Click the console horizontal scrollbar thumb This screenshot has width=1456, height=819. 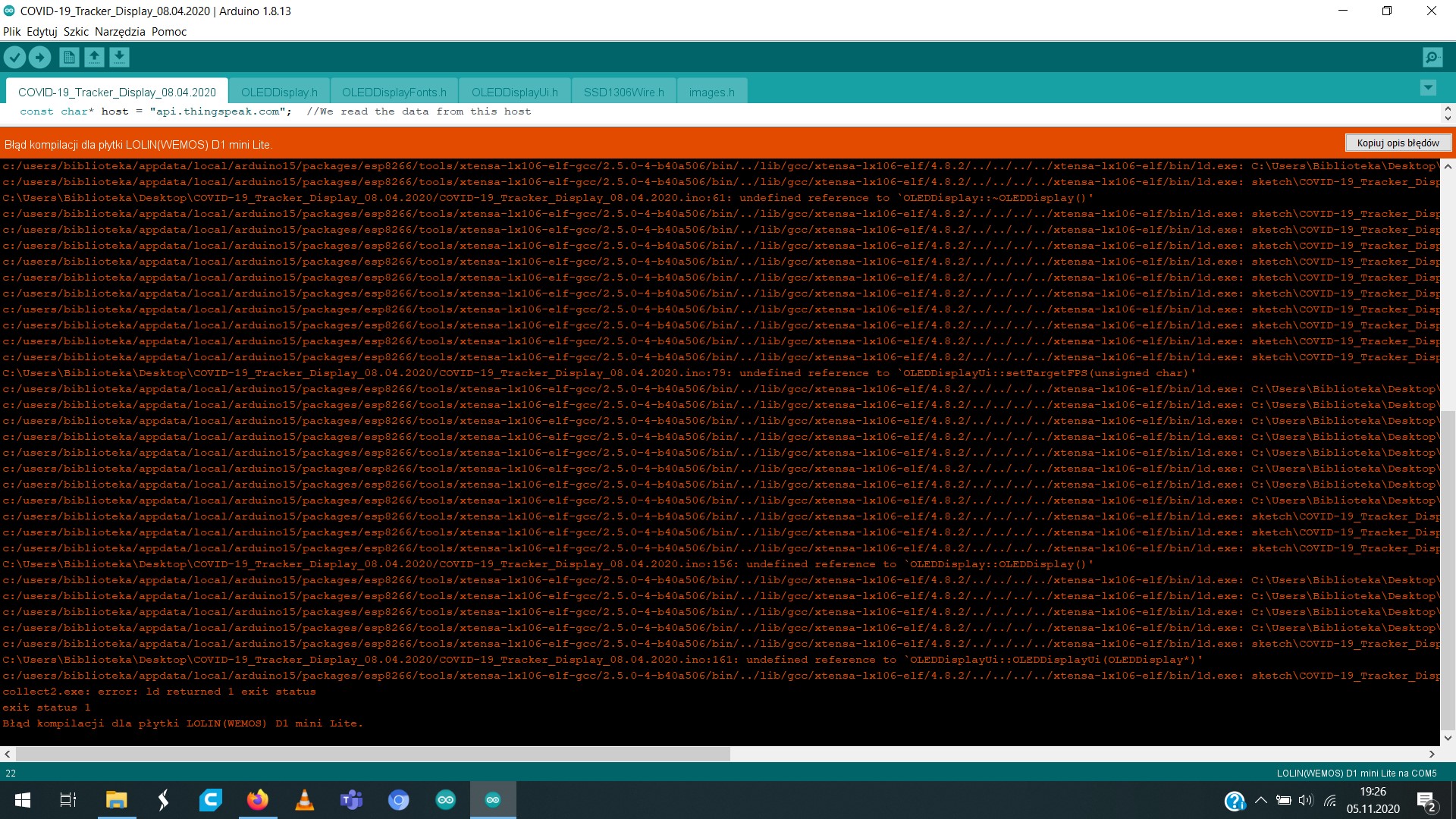[372, 755]
